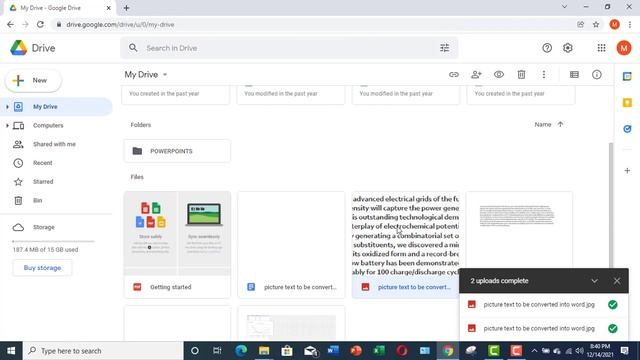Open Drive settings gear
Viewport: 640px width, 360px height.
point(568,48)
